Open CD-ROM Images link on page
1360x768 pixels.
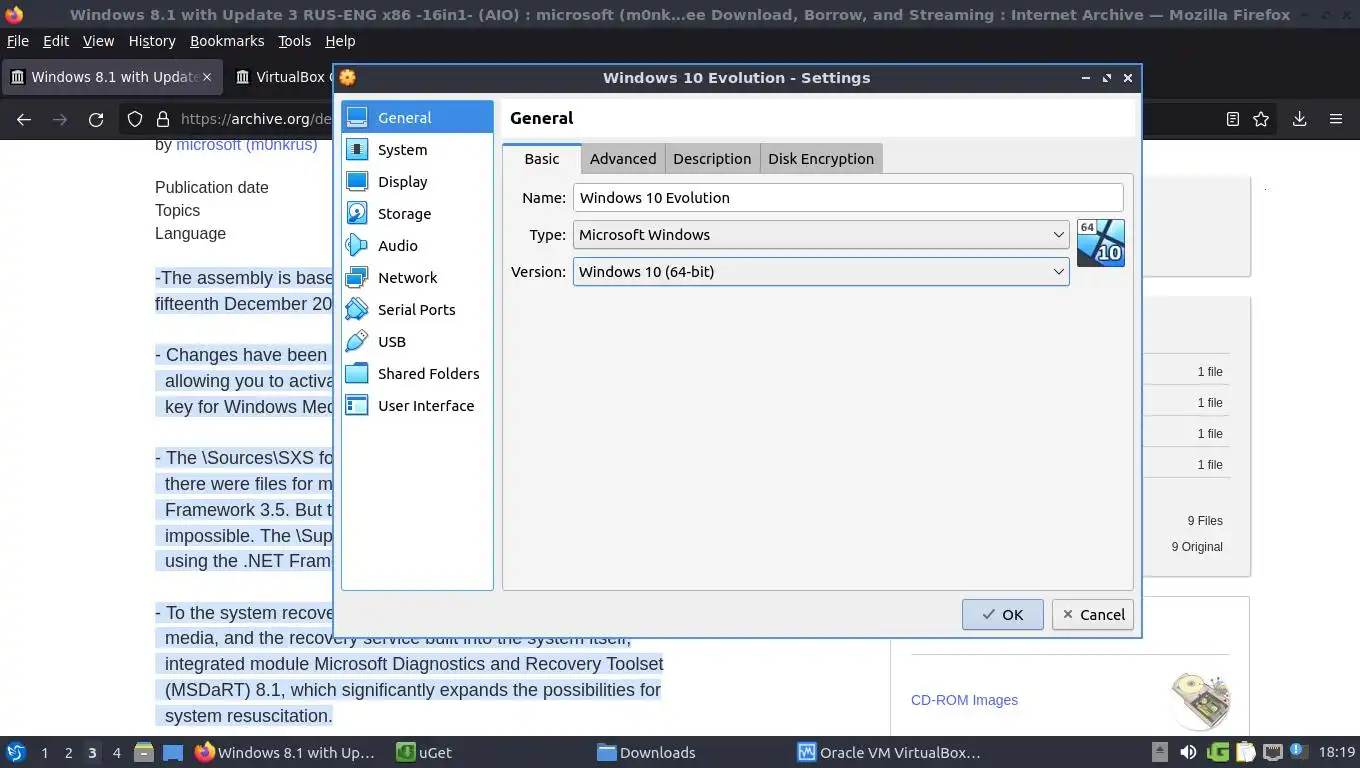(964, 700)
